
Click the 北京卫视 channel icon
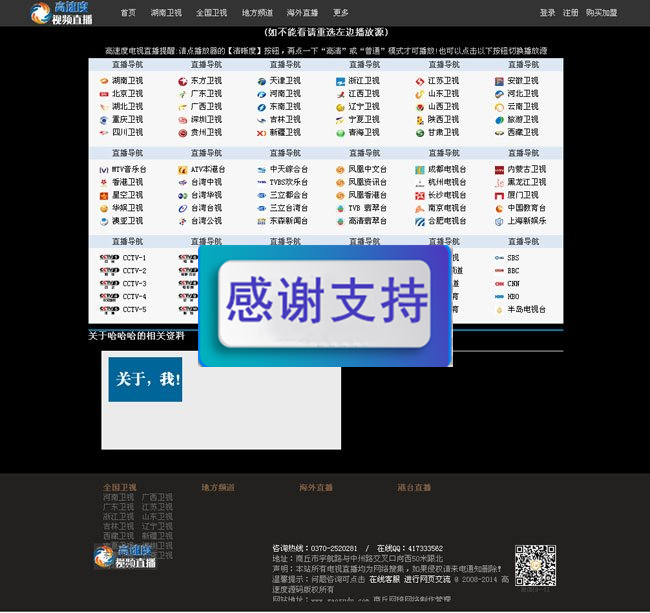pos(104,94)
